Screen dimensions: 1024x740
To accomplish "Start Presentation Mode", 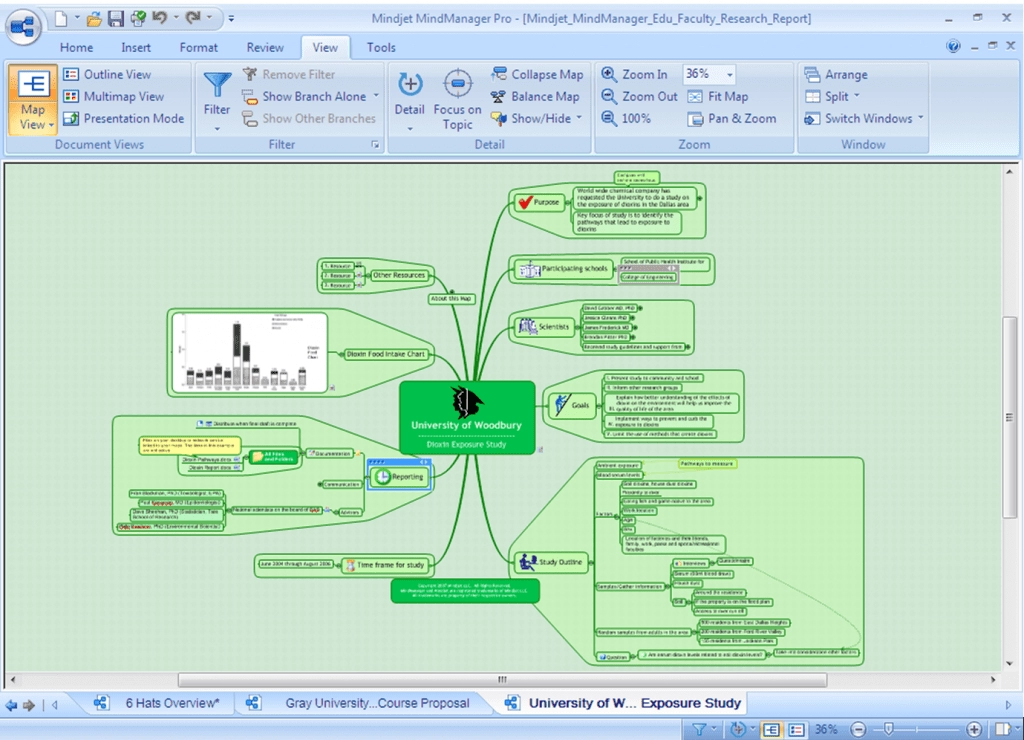I will [123, 118].
